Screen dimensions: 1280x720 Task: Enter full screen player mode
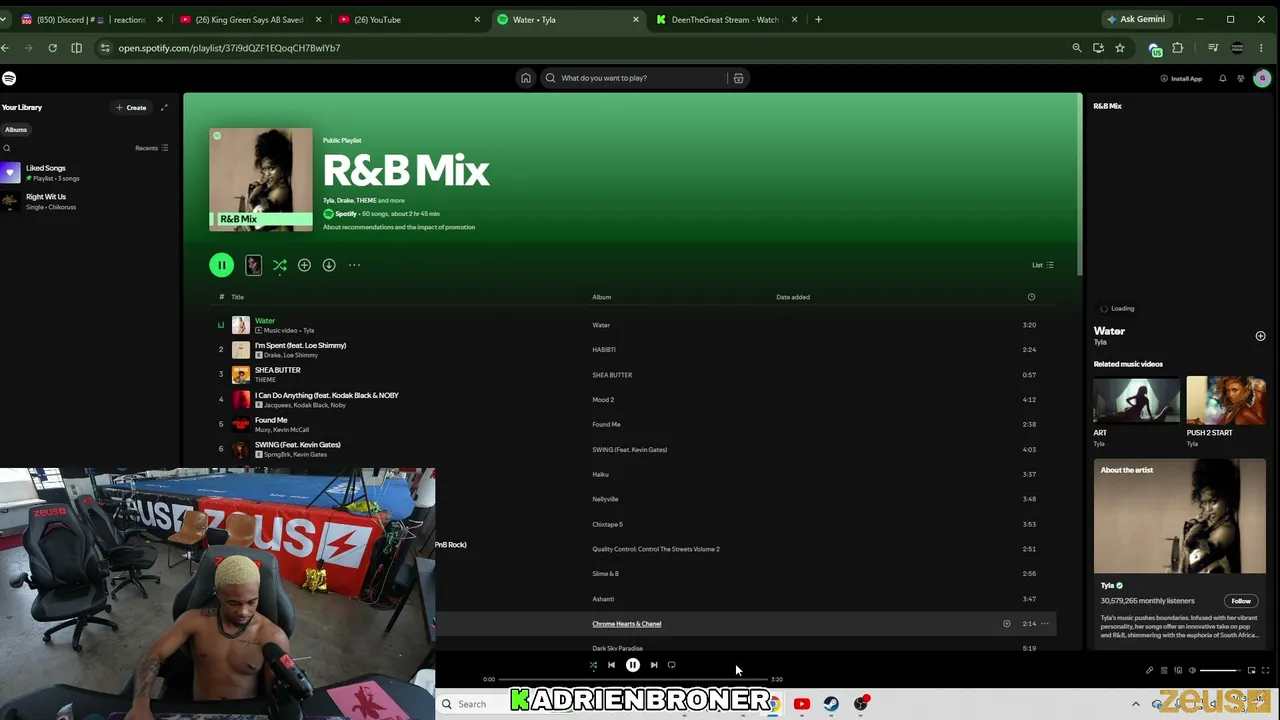pos(1266,670)
